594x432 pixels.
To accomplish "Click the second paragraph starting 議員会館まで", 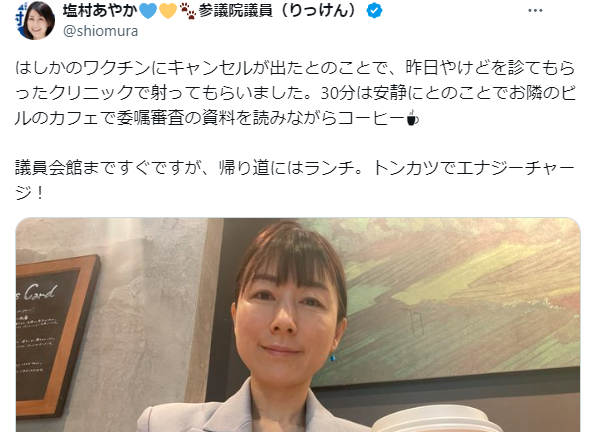I will [295, 180].
